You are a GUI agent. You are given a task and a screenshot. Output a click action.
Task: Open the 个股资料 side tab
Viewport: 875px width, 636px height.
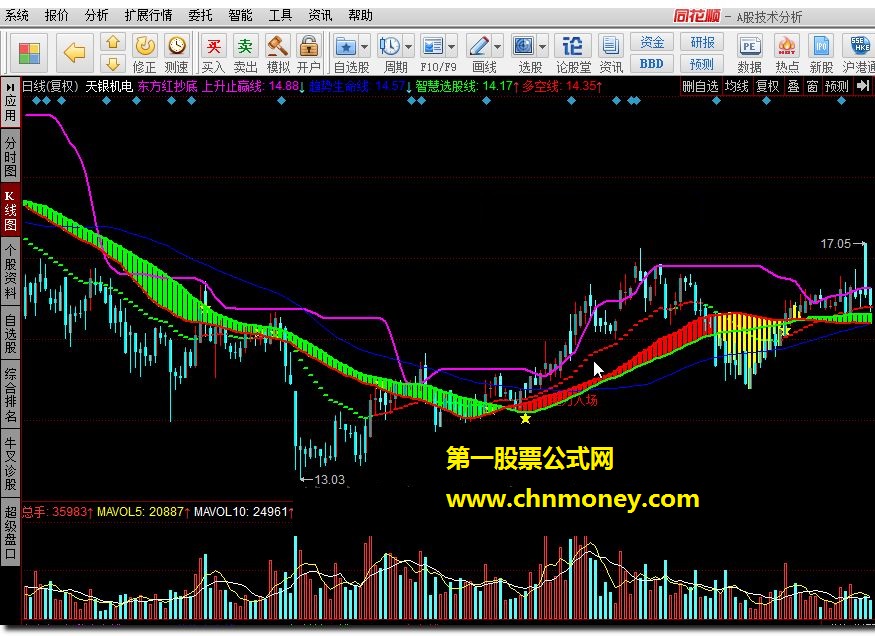click(x=10, y=271)
